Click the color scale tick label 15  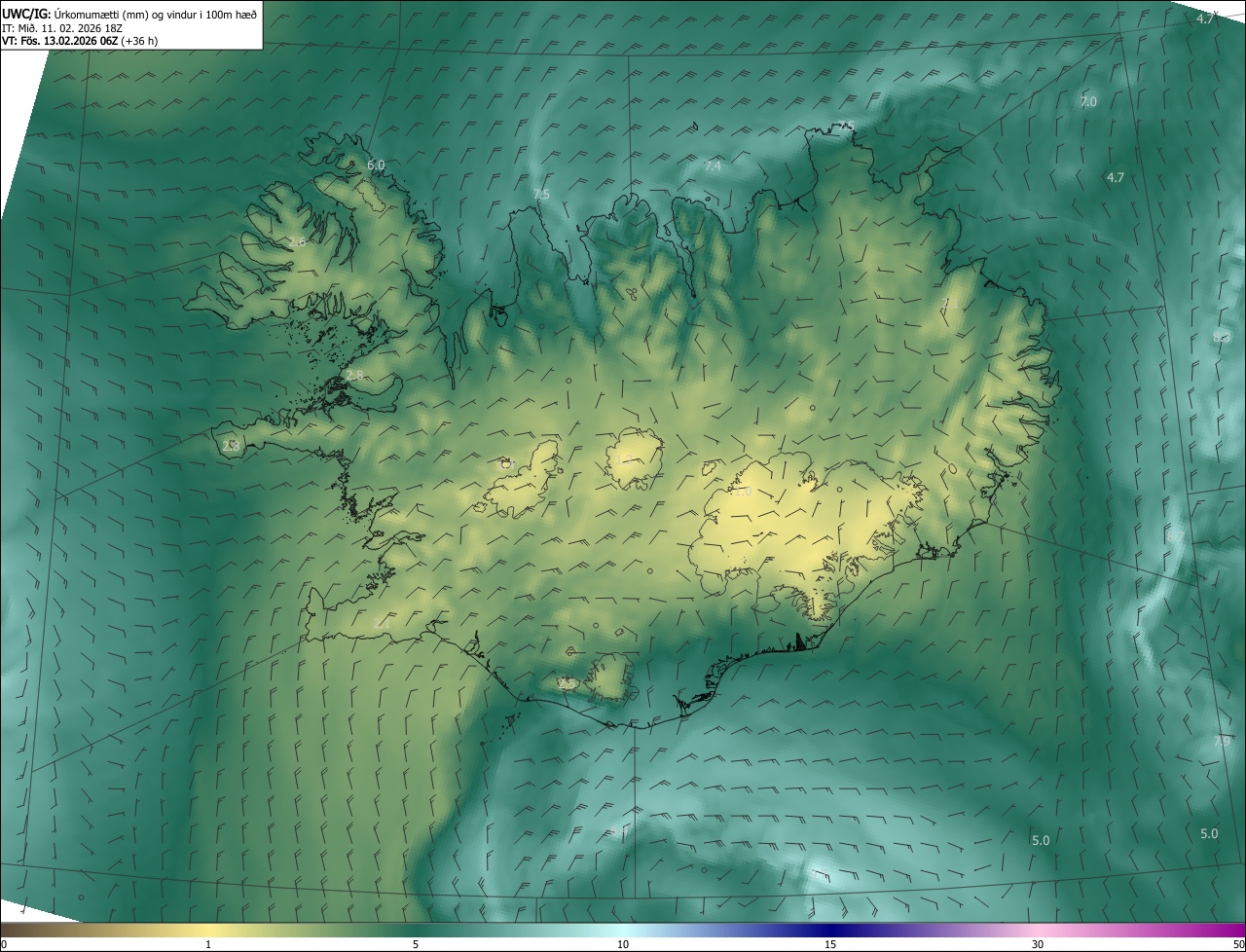tap(830, 944)
